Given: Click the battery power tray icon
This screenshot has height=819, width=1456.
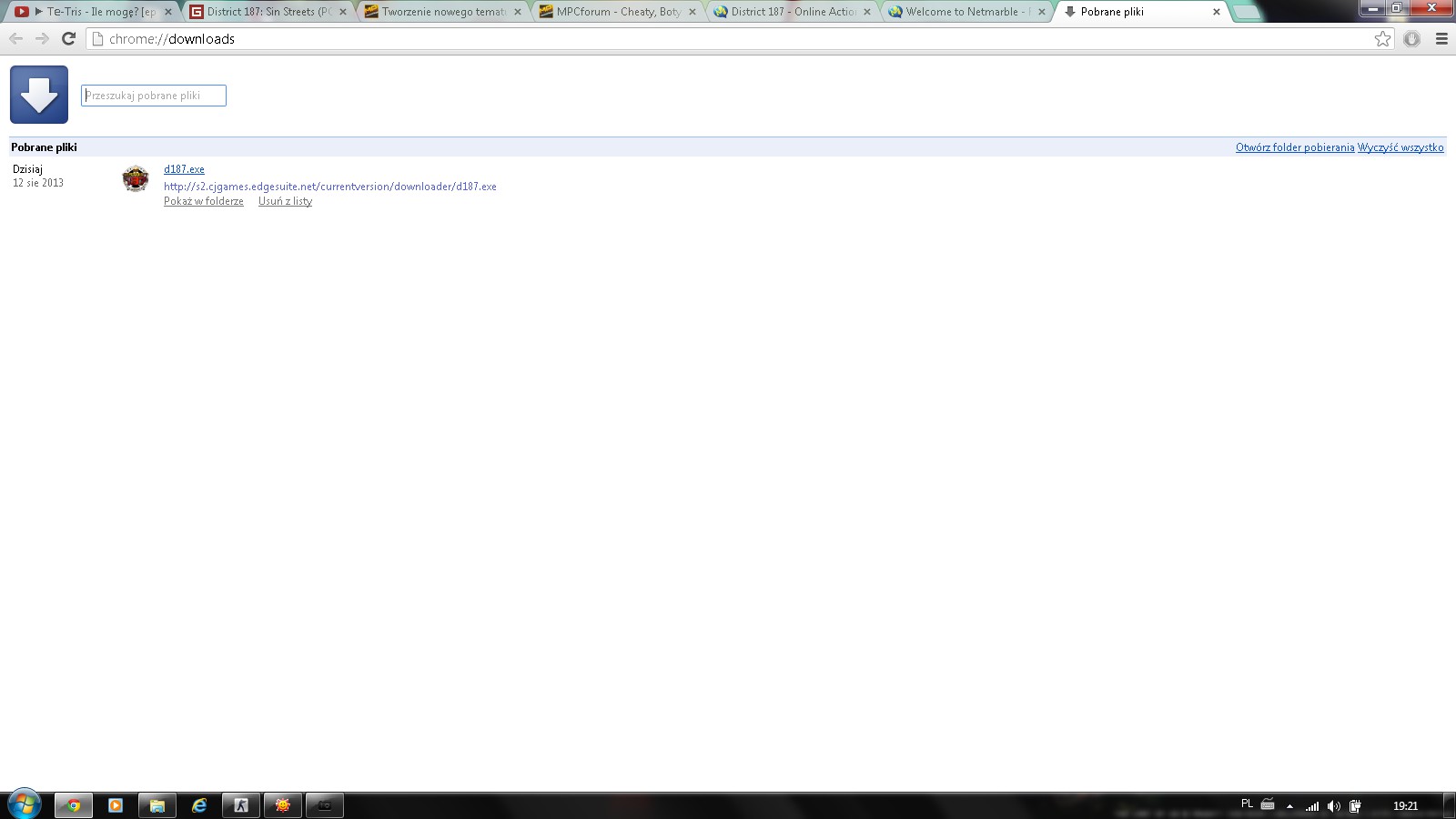Looking at the screenshot, I should pos(1355,805).
